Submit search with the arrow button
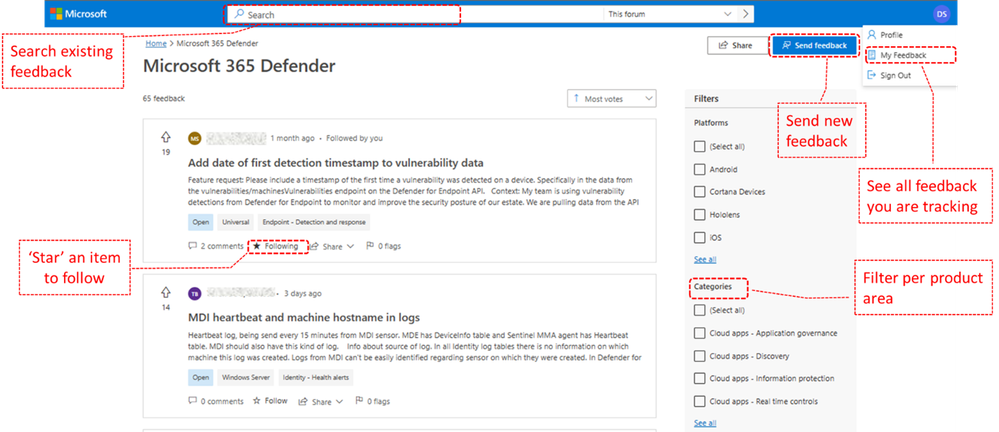This screenshot has height=432, width=999. coord(746,14)
